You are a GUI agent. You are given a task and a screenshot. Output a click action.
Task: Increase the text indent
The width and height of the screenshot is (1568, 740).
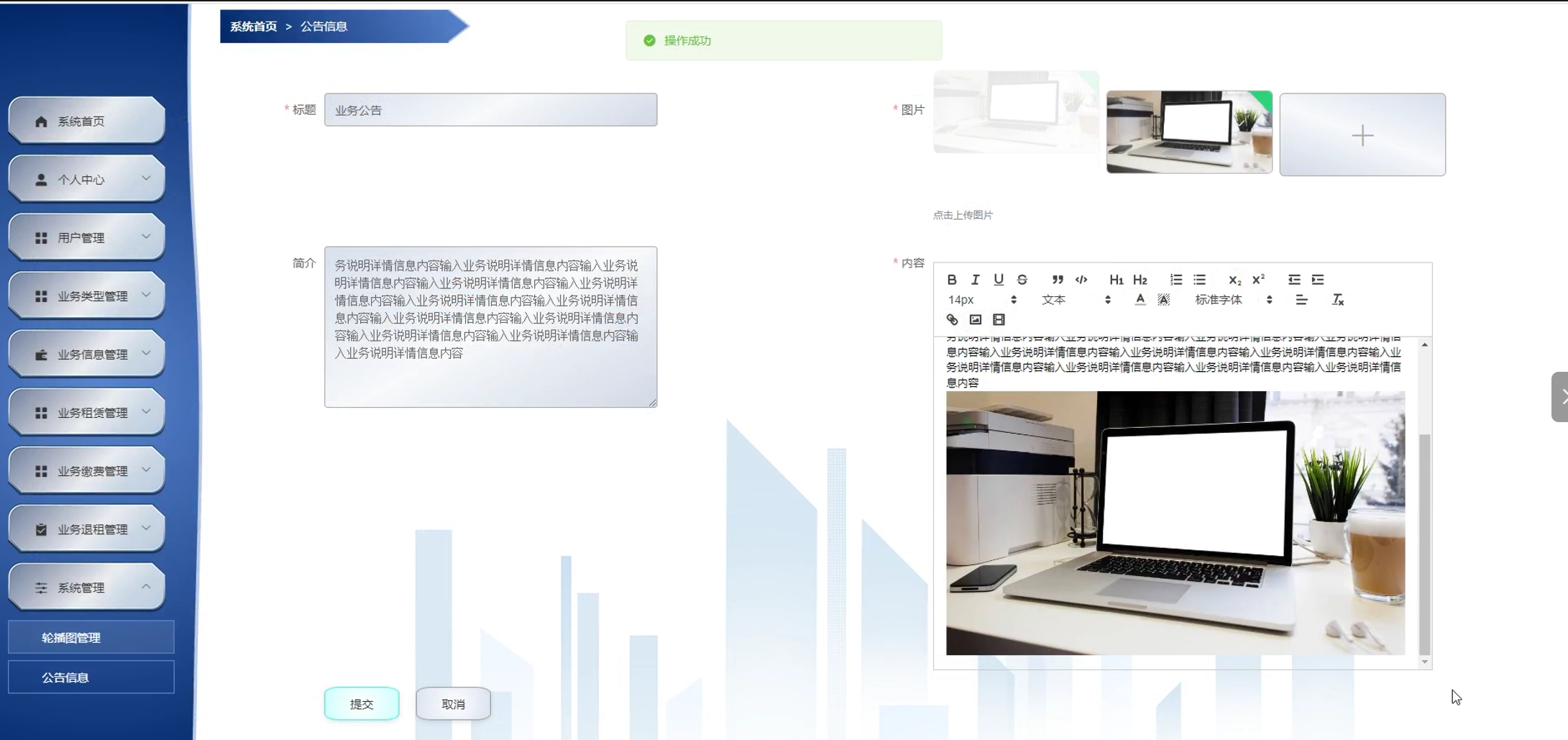point(1318,280)
